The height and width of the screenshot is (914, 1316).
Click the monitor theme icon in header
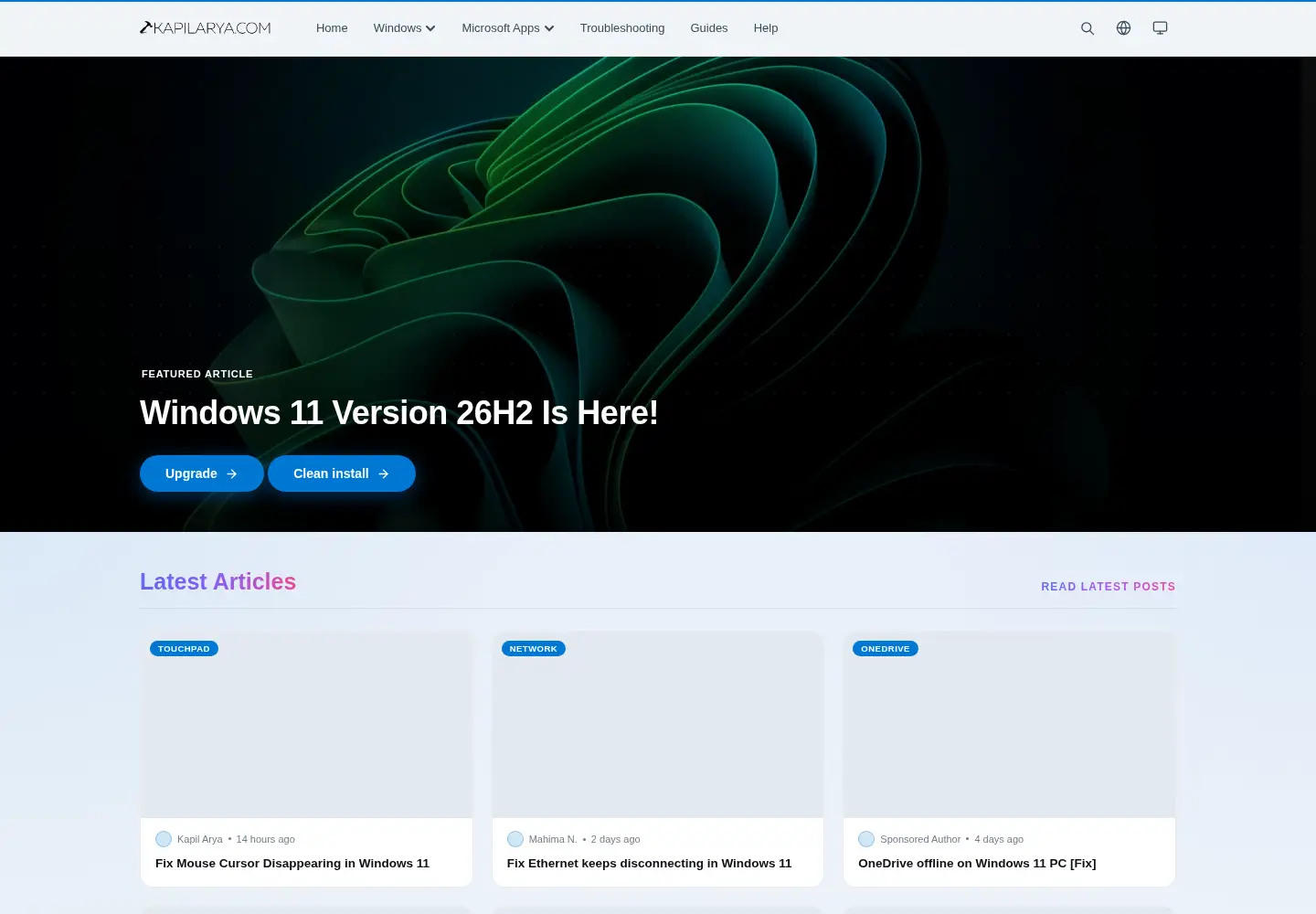click(x=1161, y=28)
